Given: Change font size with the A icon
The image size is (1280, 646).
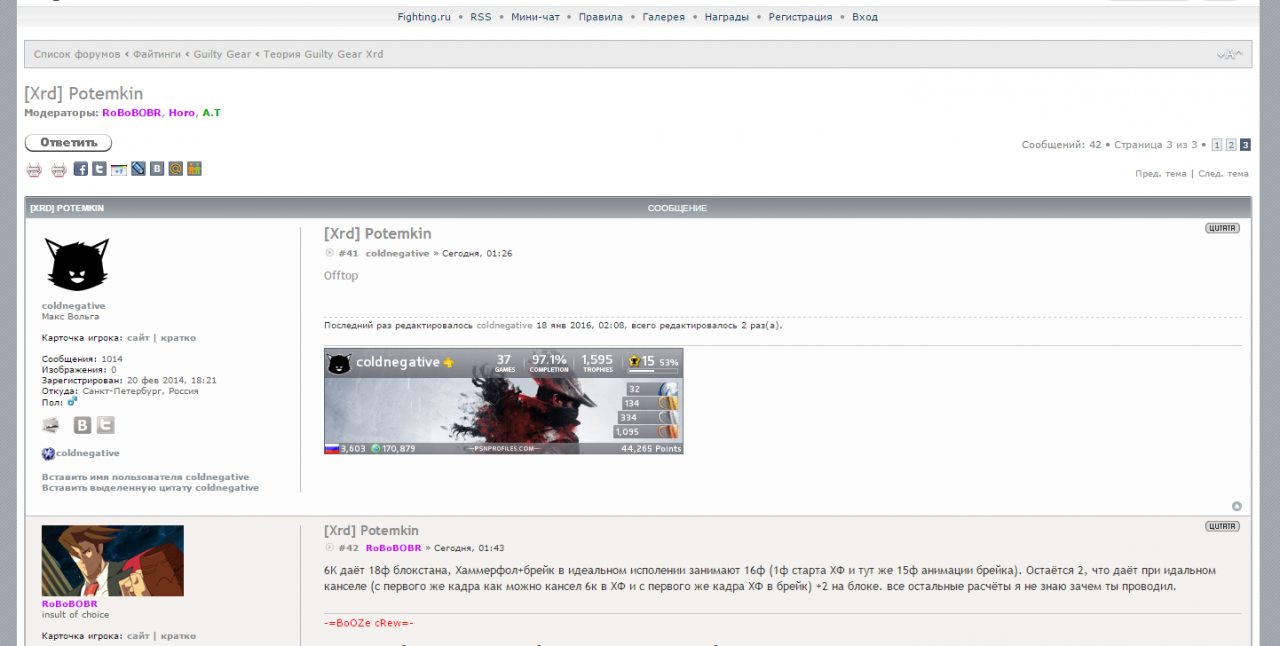Looking at the screenshot, I should 1229,54.
